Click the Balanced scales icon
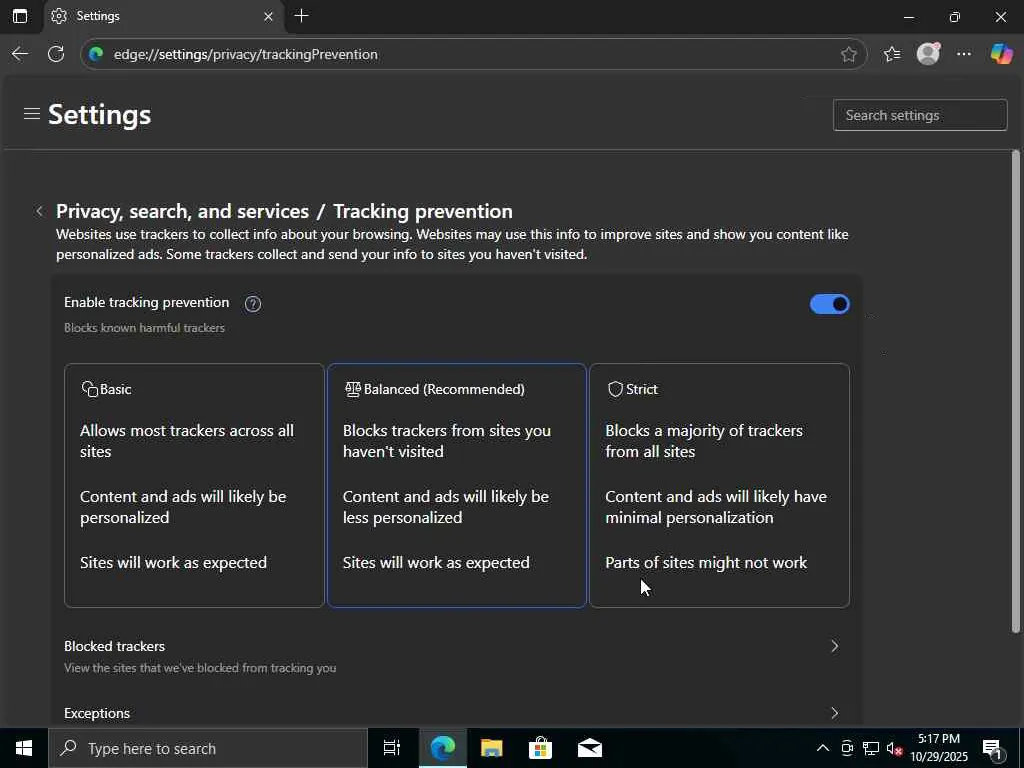The width and height of the screenshot is (1024, 768). click(x=353, y=389)
